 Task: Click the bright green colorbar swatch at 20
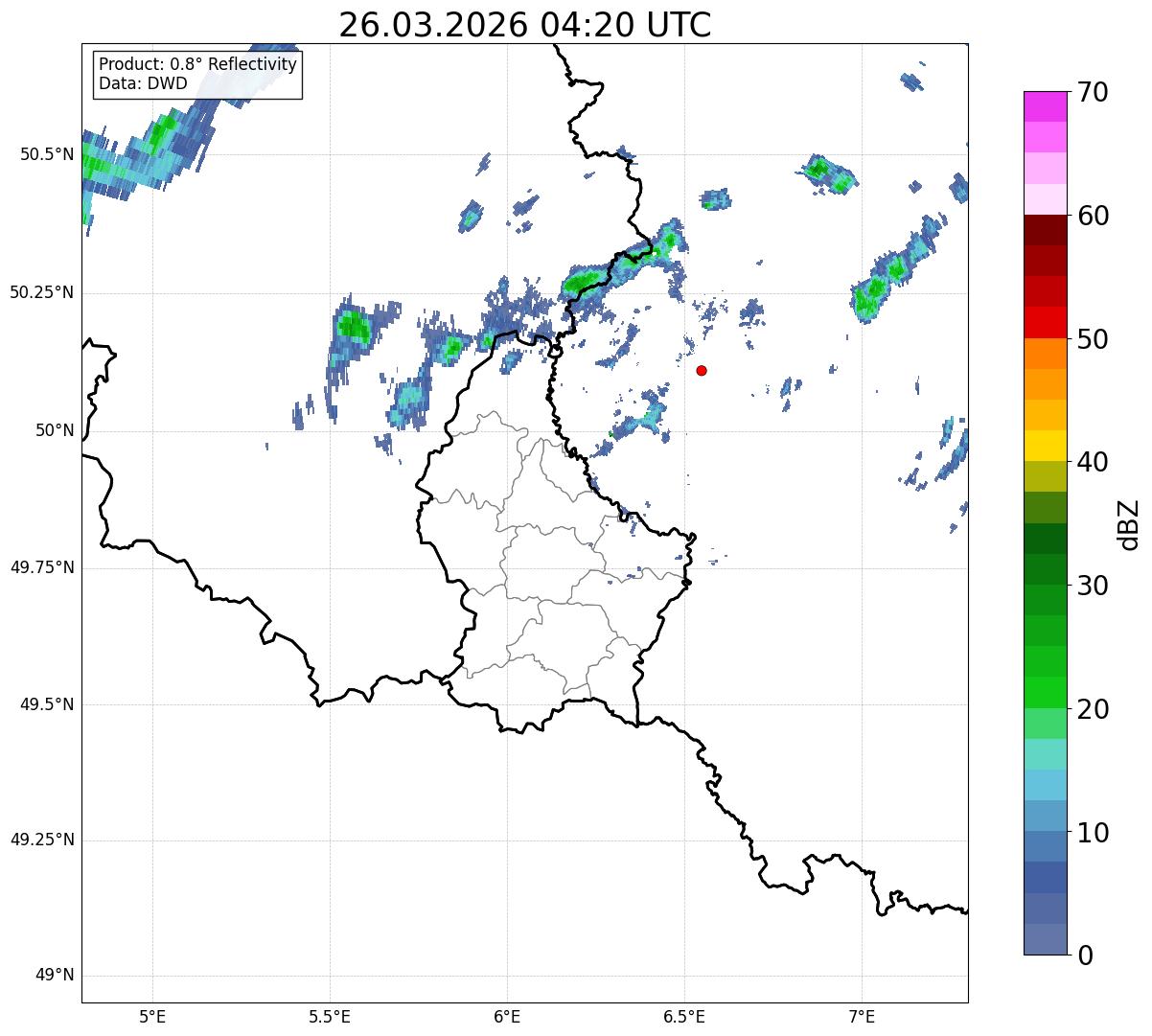point(1046,692)
